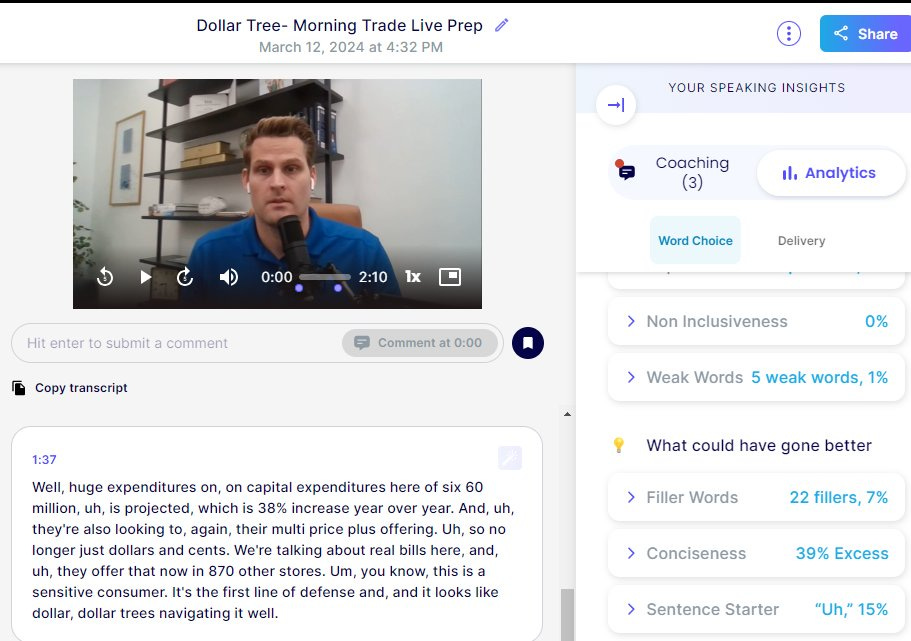Click the Comment at 0:00 button

[x=419, y=343]
